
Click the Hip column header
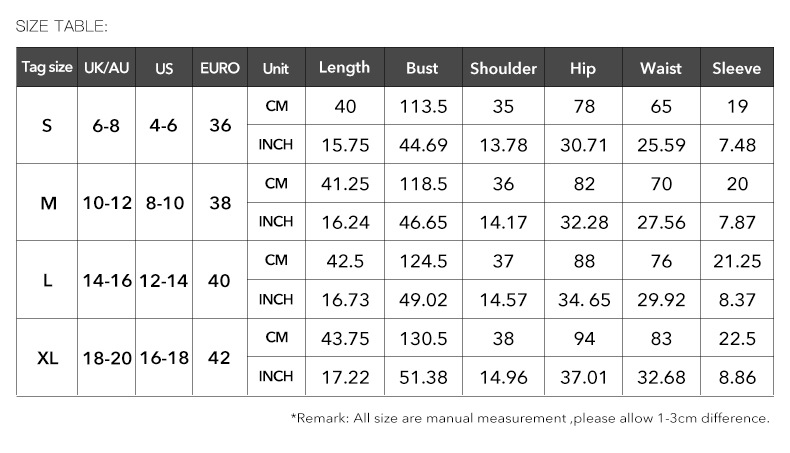pos(582,69)
